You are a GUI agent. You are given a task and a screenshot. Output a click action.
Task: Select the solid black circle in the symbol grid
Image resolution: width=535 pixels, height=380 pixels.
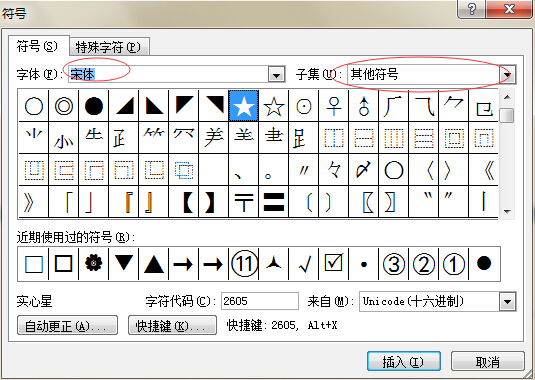pyautogui.click(x=94, y=106)
